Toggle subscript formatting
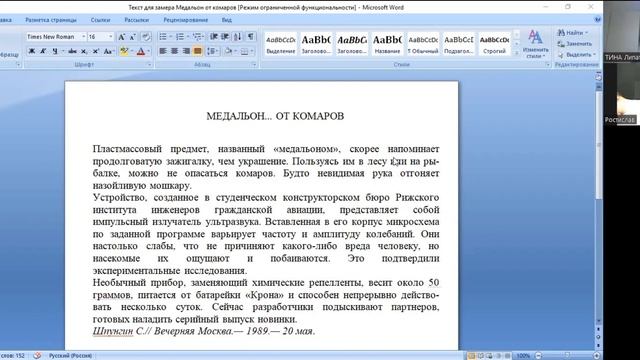Image resolution: width=640 pixels, height=360 pixels. tap(84, 51)
